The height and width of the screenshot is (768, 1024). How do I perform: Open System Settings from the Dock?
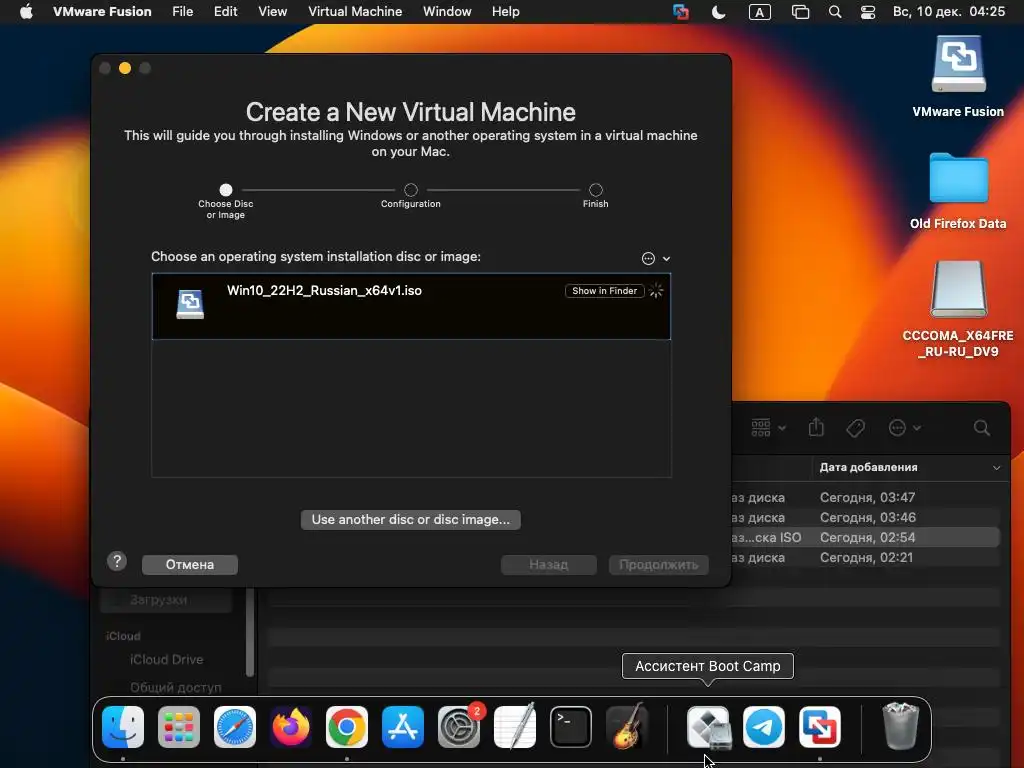458,727
